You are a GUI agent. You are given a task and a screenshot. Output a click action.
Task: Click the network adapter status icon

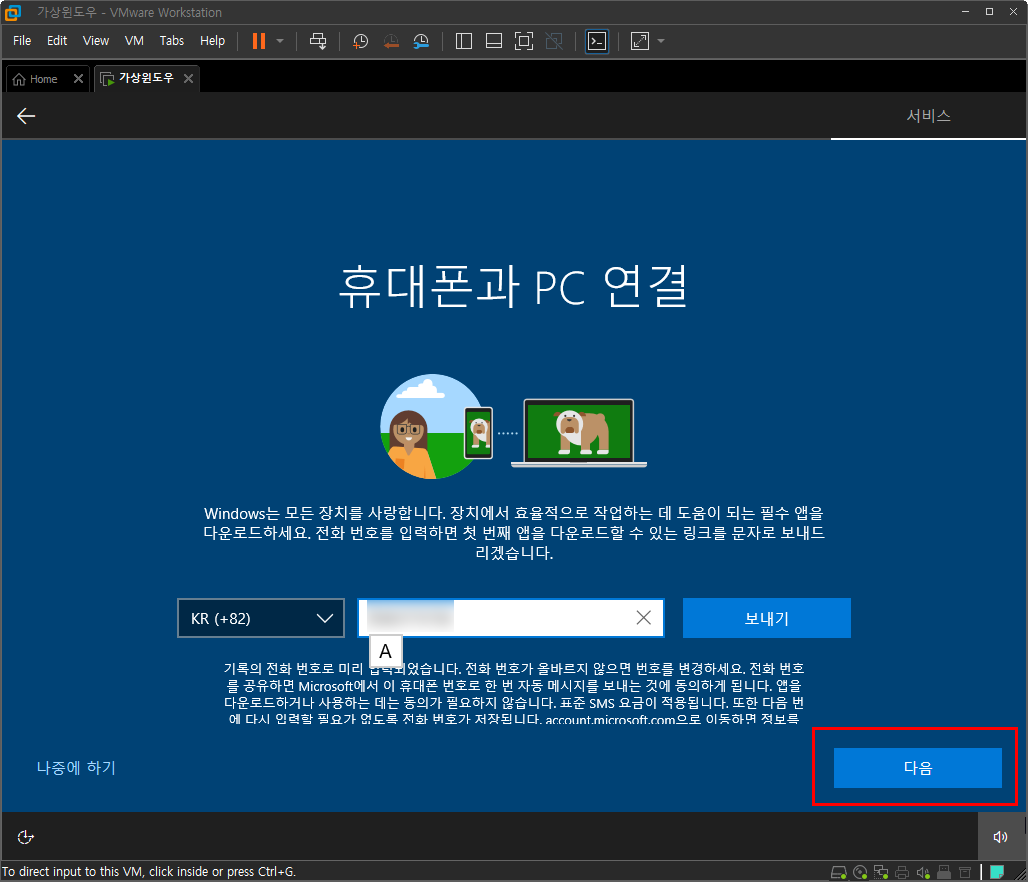click(x=881, y=872)
